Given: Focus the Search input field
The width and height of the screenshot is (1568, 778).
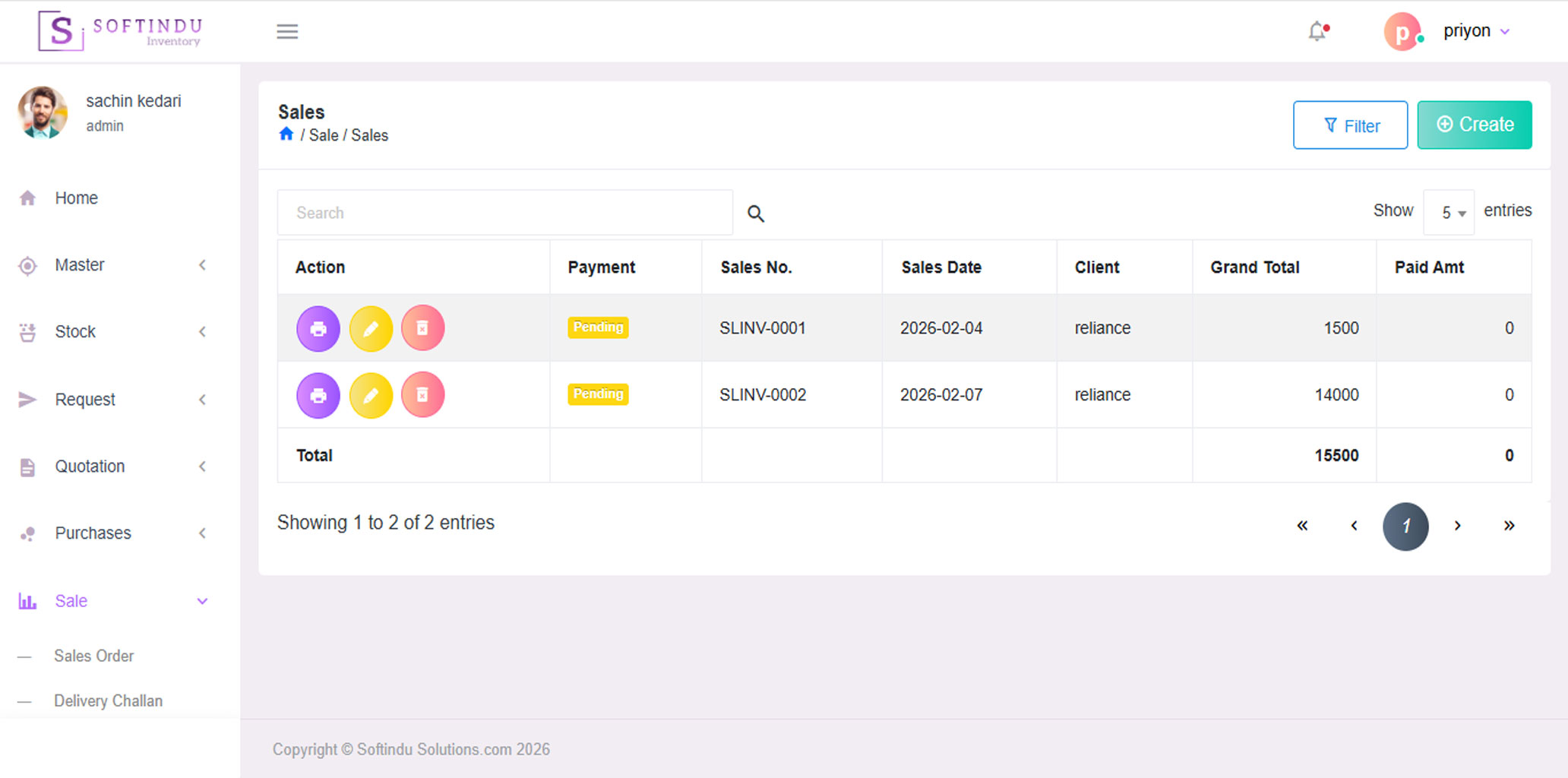Looking at the screenshot, I should pyautogui.click(x=504, y=213).
